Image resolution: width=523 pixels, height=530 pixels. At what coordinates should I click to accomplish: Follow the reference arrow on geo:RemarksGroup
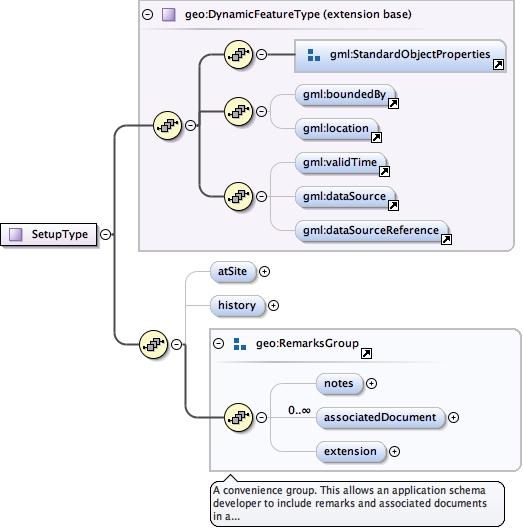[366, 354]
